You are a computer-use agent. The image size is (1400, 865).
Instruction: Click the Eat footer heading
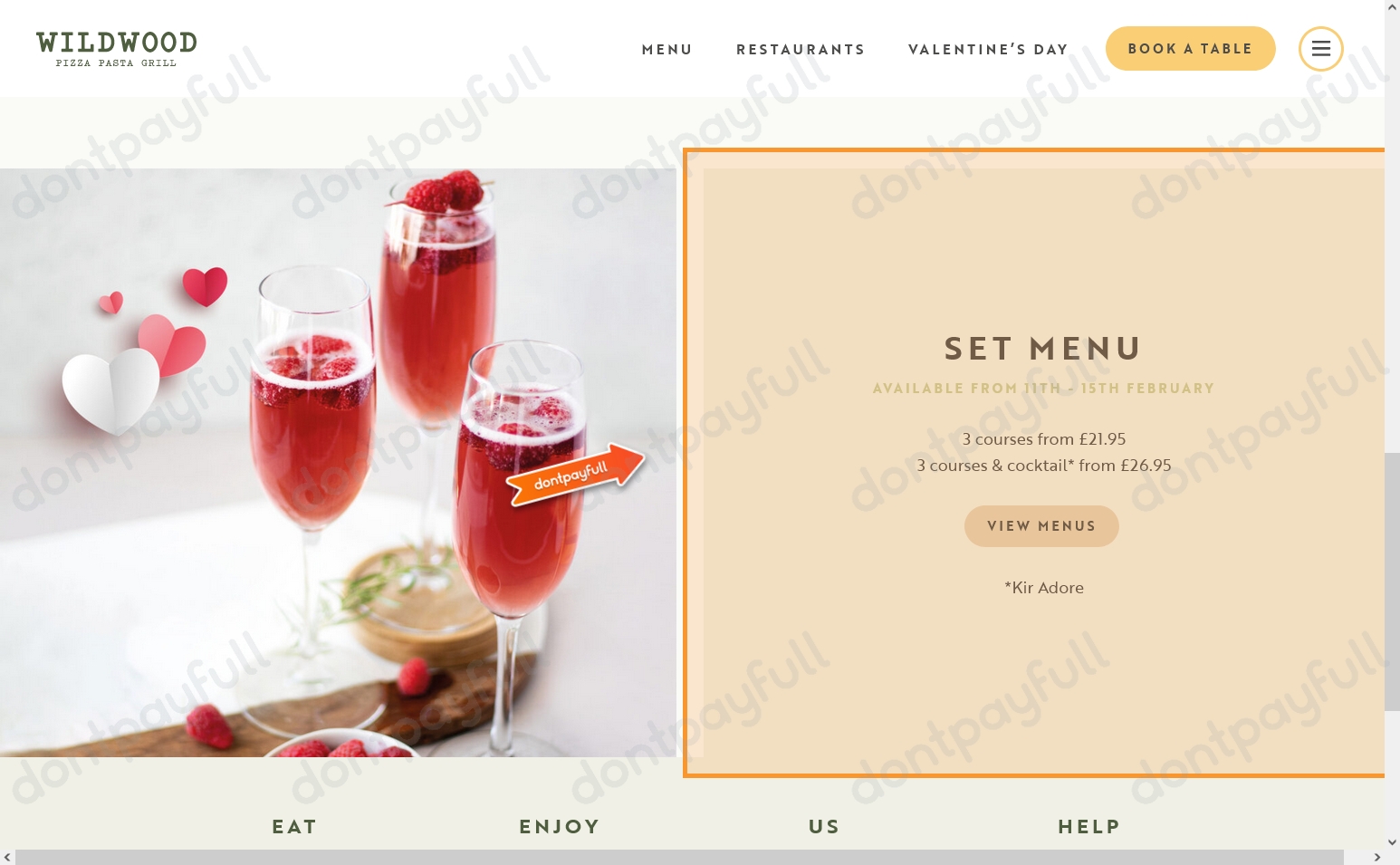point(294,827)
